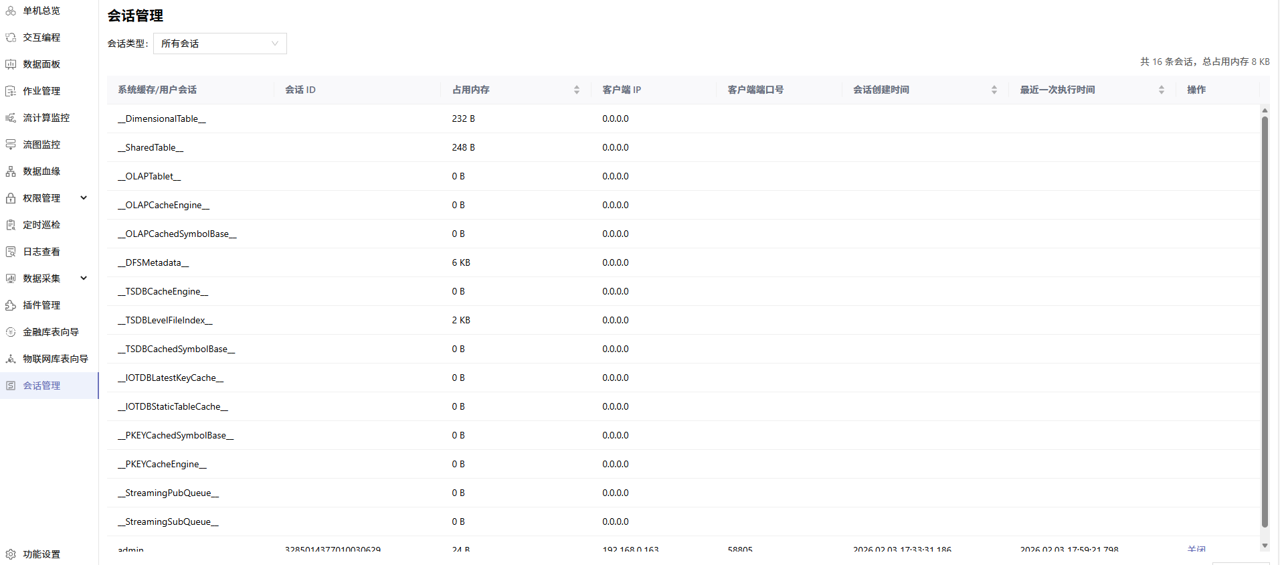Open 物联网库表向导 from sidebar
The height and width of the screenshot is (565, 1280).
[55, 359]
